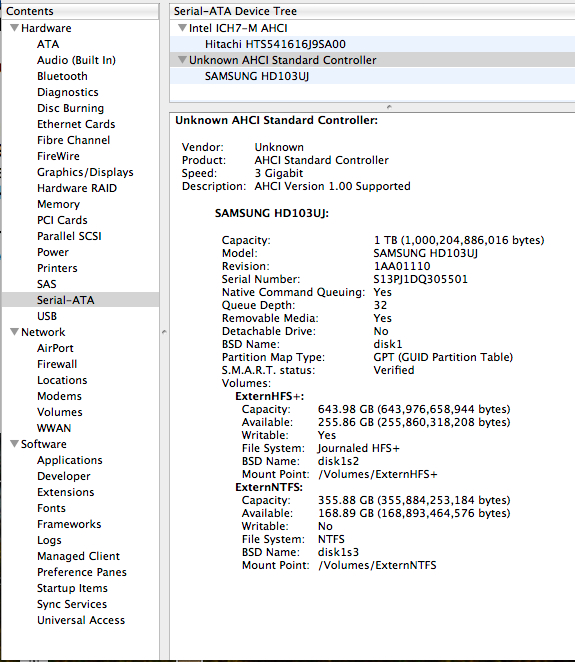Collapse the Intel ICH7-M AHCI node

click(182, 28)
